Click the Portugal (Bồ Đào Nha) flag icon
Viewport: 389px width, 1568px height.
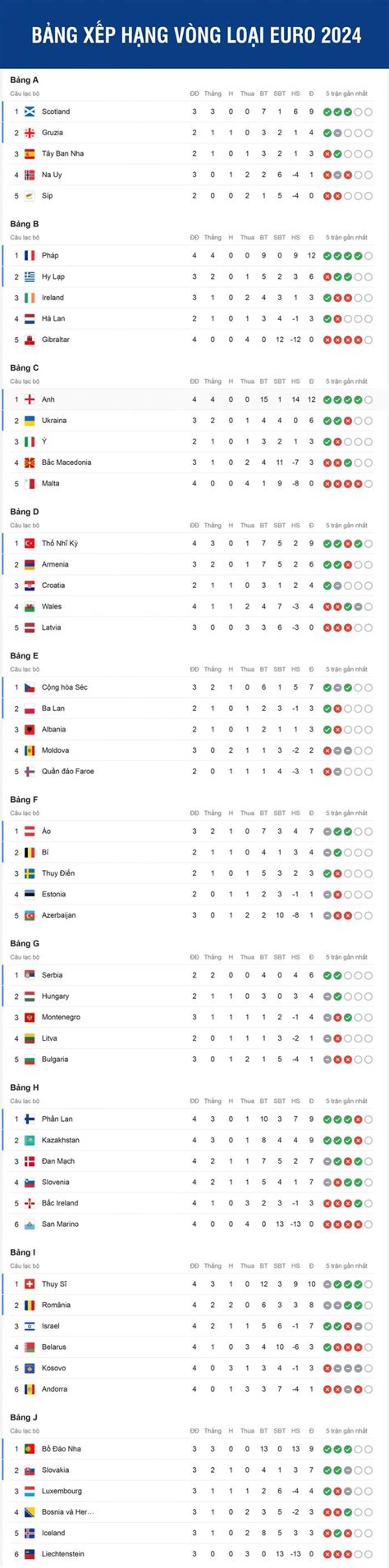pyautogui.click(x=30, y=1449)
